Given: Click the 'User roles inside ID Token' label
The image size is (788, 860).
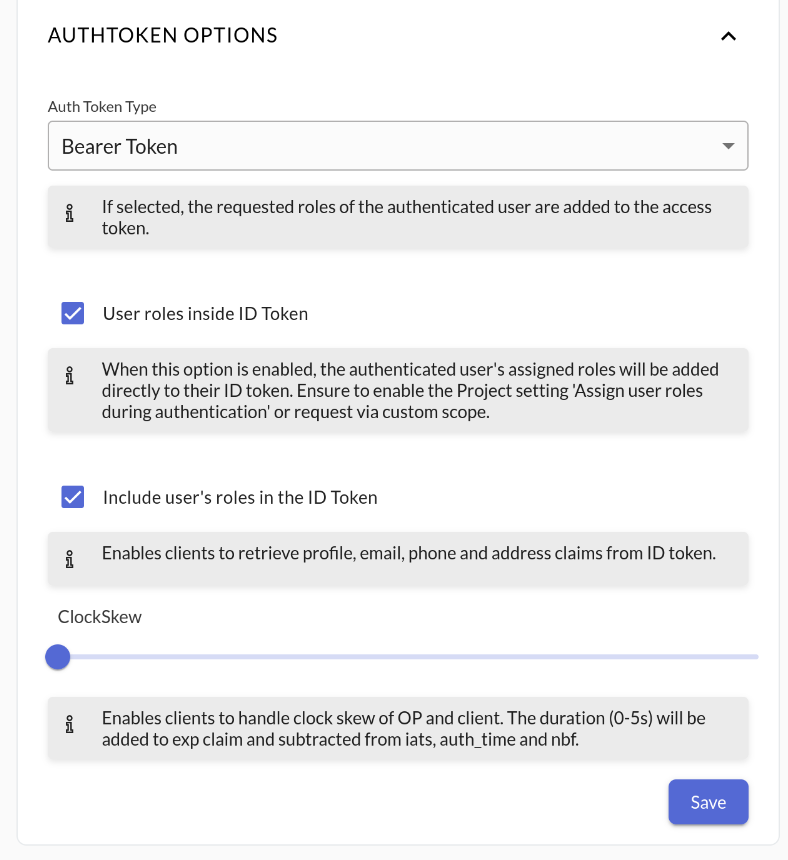Looking at the screenshot, I should (x=205, y=314).
